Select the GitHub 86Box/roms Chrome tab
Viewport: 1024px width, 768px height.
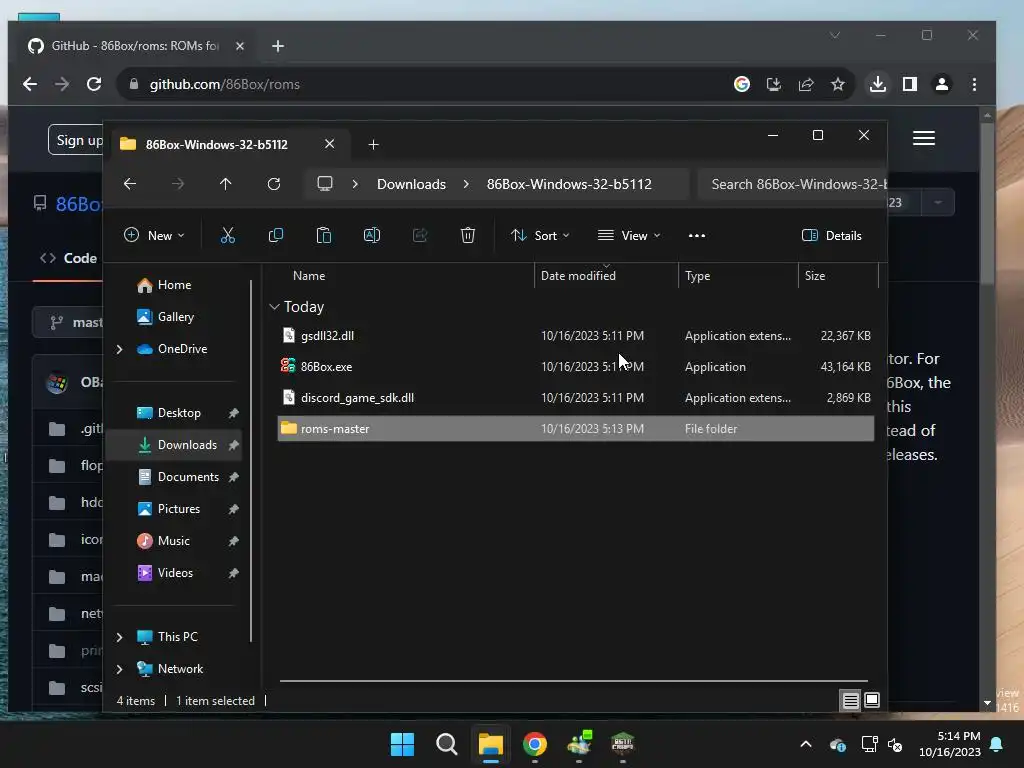click(134, 46)
